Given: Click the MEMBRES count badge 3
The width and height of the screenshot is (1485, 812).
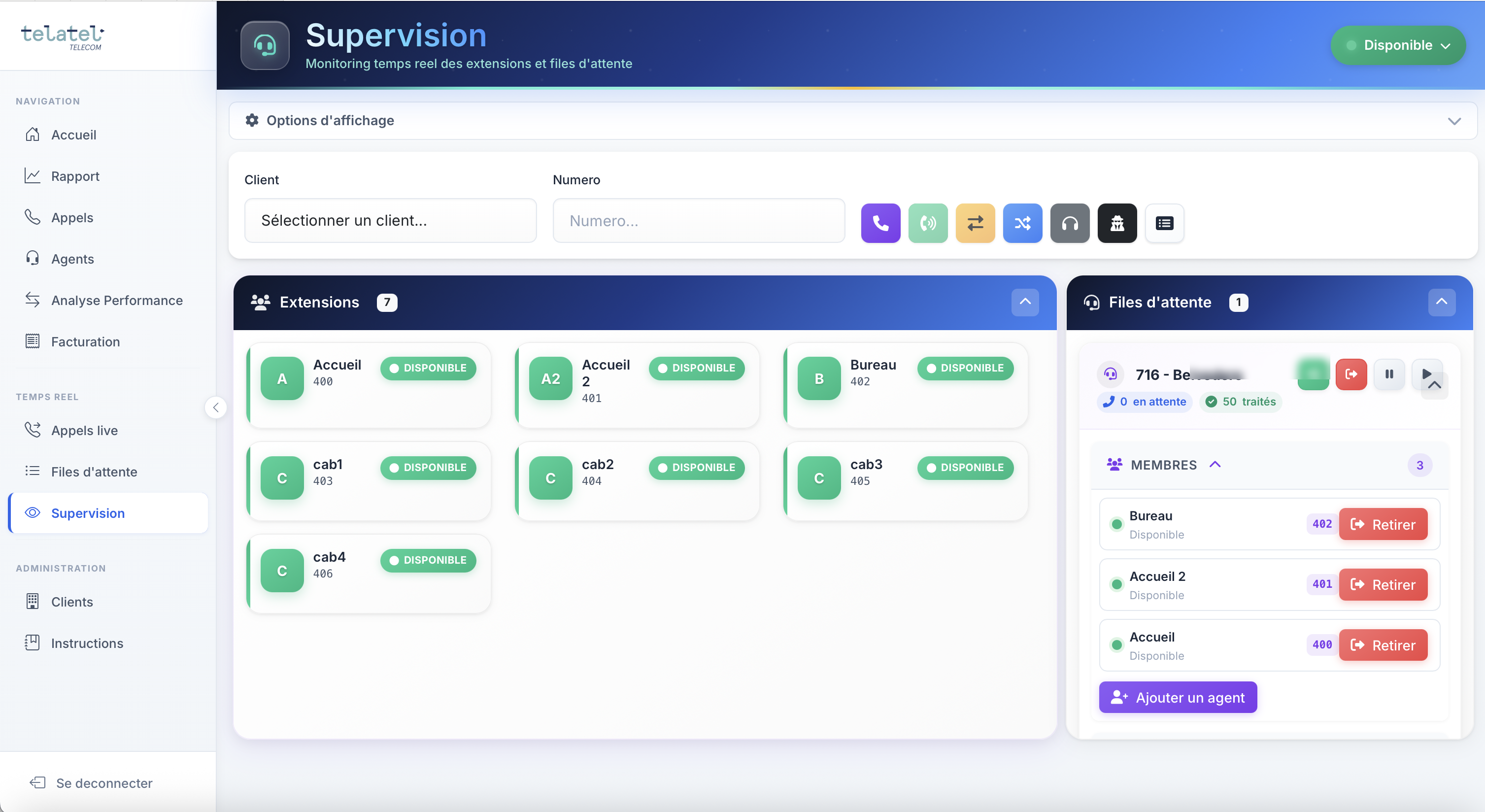Looking at the screenshot, I should coord(1419,465).
